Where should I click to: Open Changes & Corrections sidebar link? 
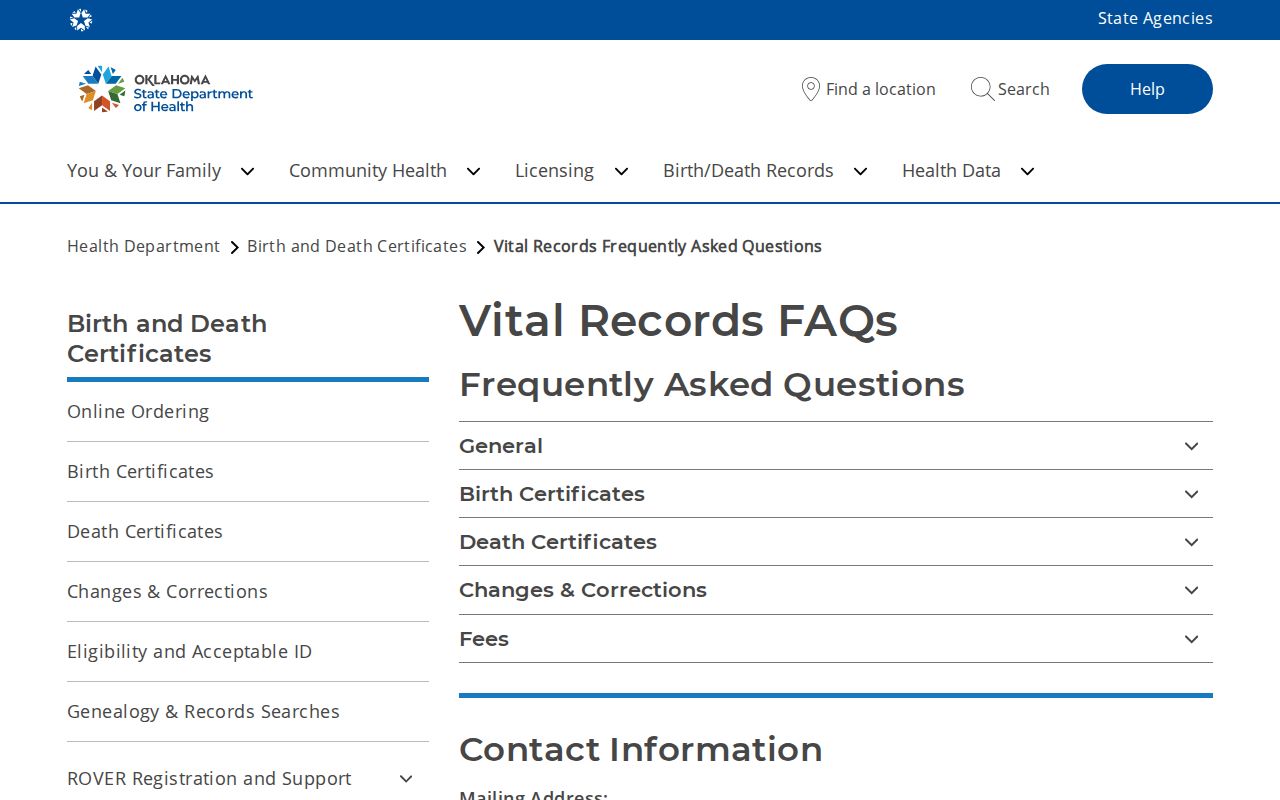click(x=167, y=591)
